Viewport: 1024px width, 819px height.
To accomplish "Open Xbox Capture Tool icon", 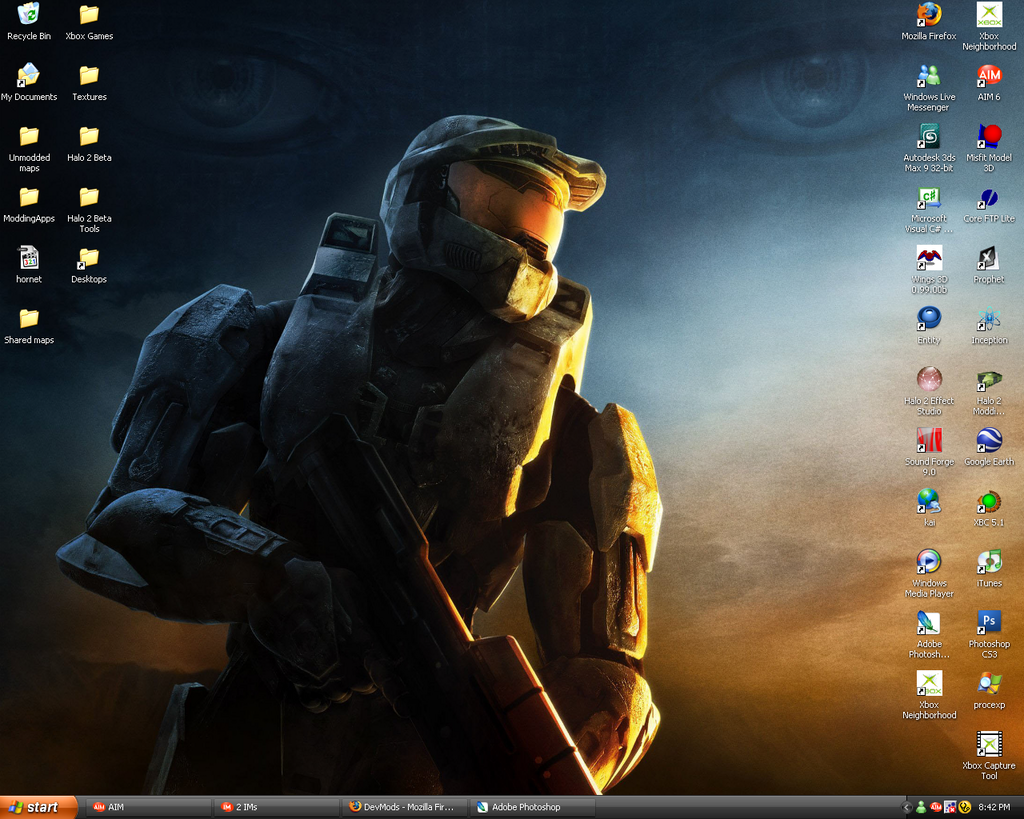I will tap(989, 756).
